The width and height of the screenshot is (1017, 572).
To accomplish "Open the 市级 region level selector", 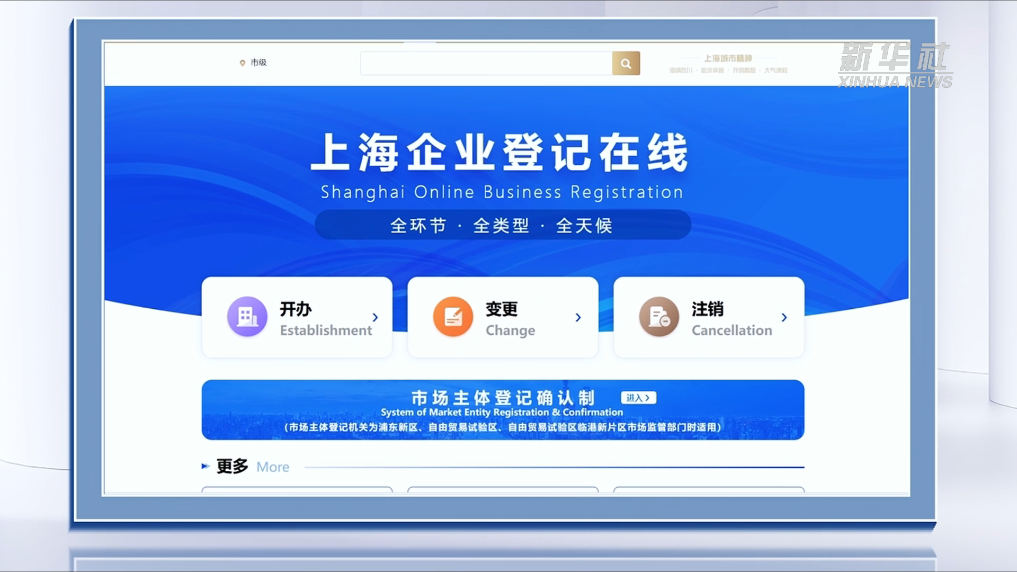I will tap(258, 63).
